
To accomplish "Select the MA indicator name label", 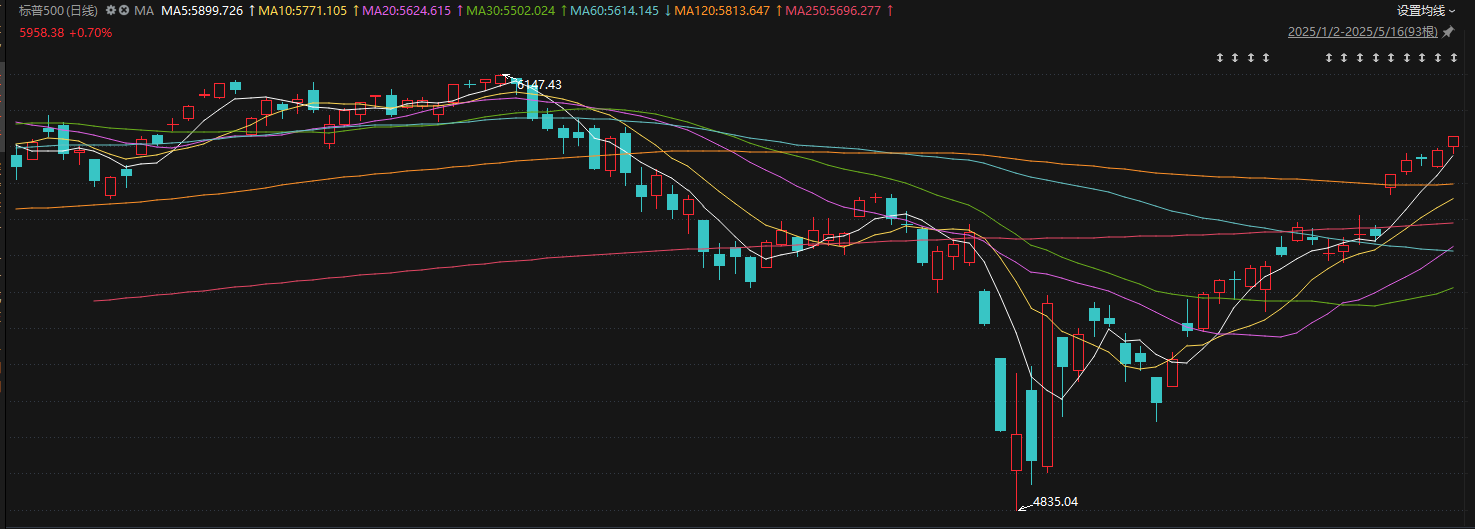I will pyautogui.click(x=144, y=10).
